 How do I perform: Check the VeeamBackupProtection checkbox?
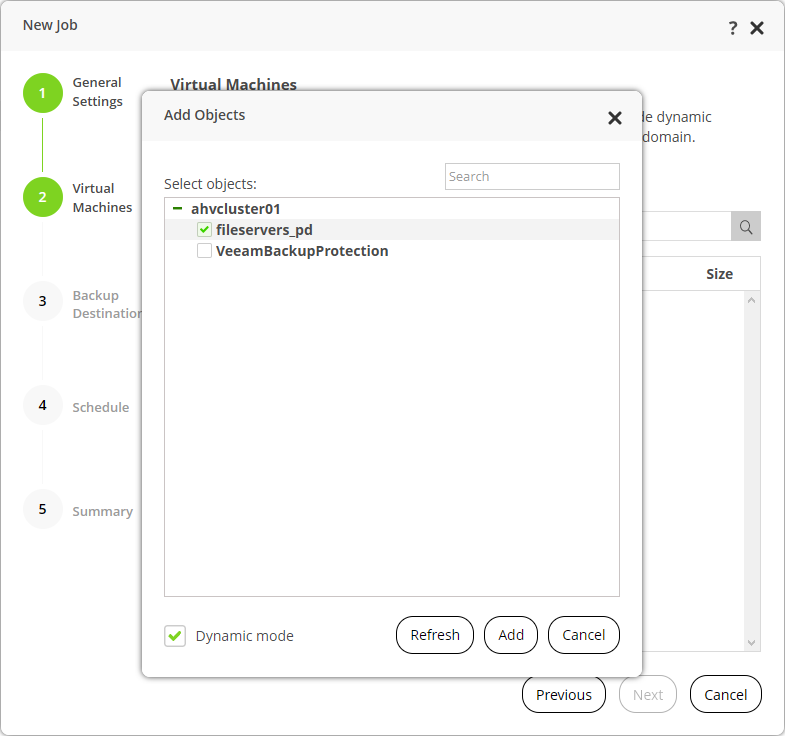[204, 250]
